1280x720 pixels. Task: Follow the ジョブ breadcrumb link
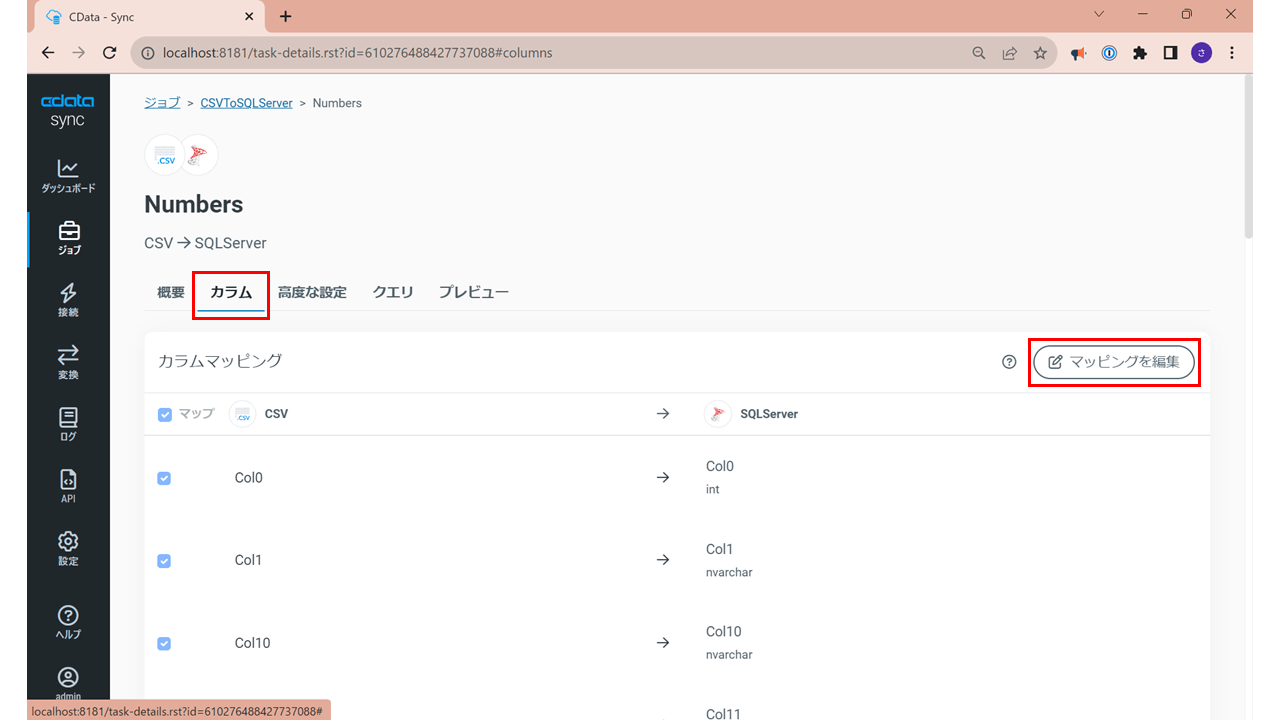(162, 103)
